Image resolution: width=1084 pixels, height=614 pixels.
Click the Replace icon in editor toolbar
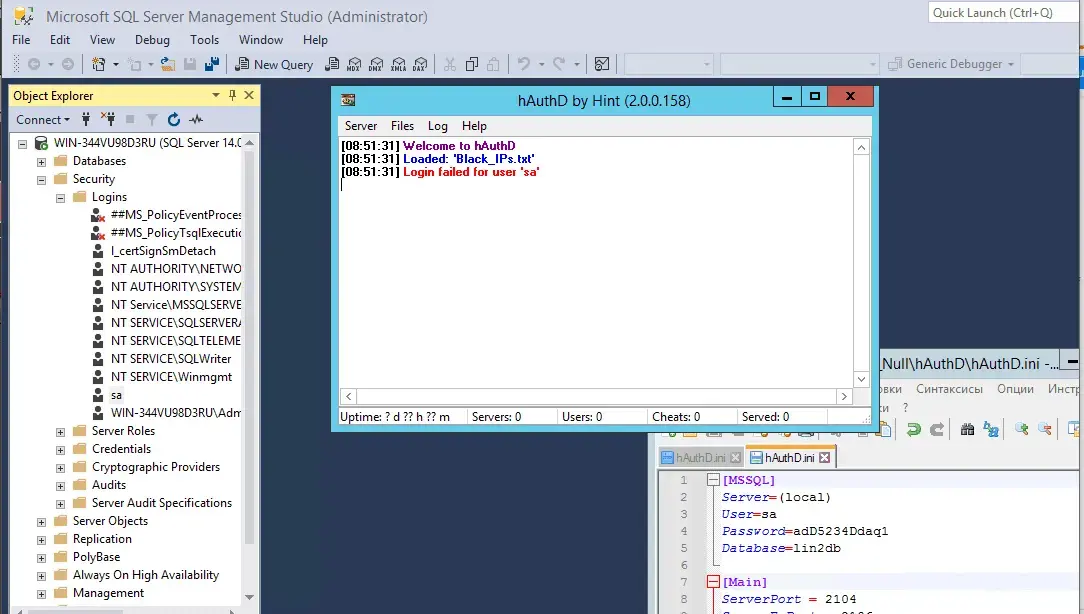(x=991, y=429)
